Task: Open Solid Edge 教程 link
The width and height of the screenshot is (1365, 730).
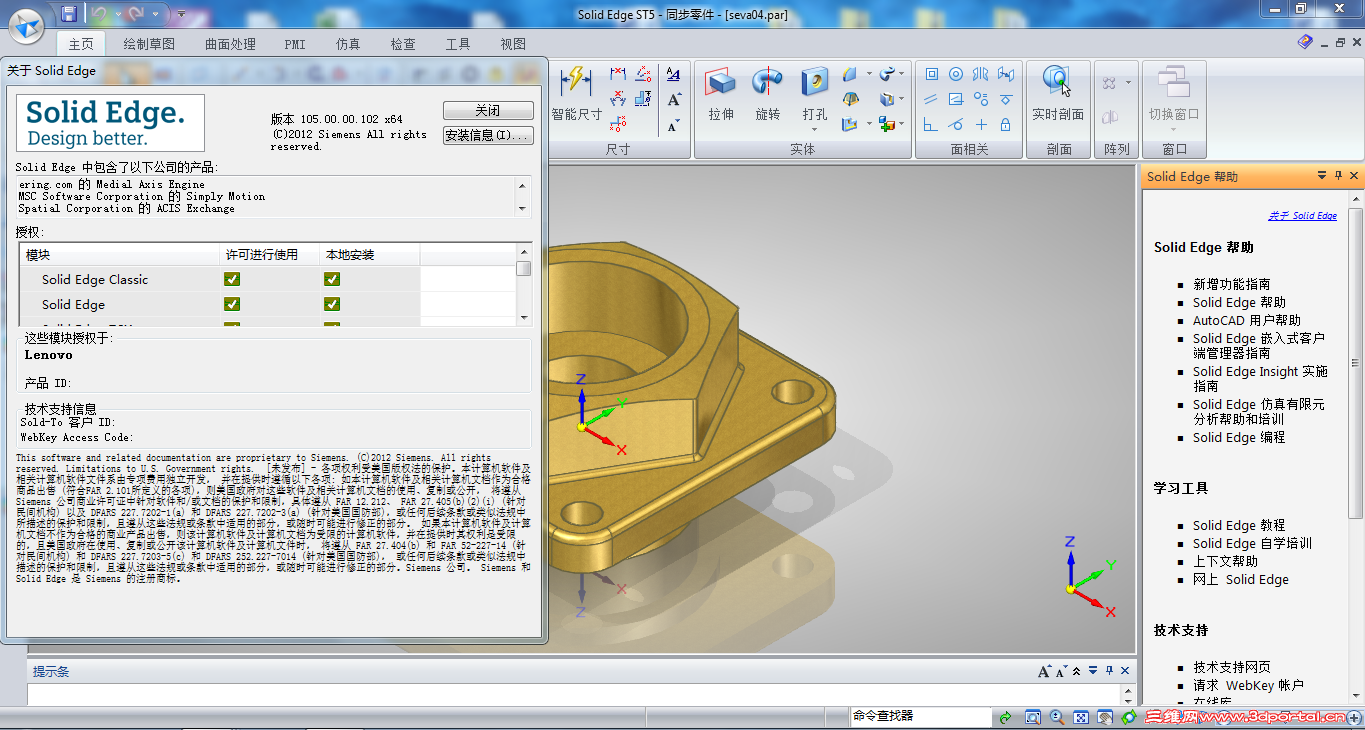Action: click(x=1239, y=525)
